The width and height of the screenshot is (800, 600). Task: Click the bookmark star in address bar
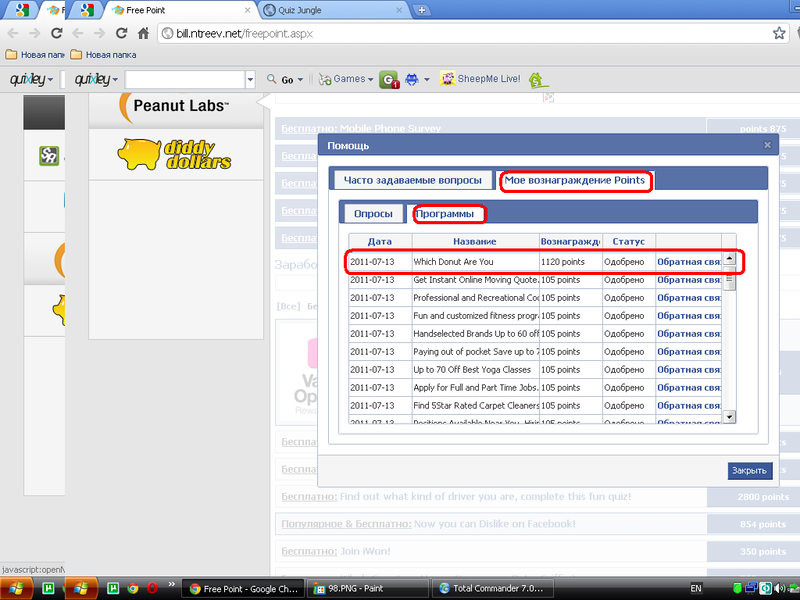coord(779,33)
